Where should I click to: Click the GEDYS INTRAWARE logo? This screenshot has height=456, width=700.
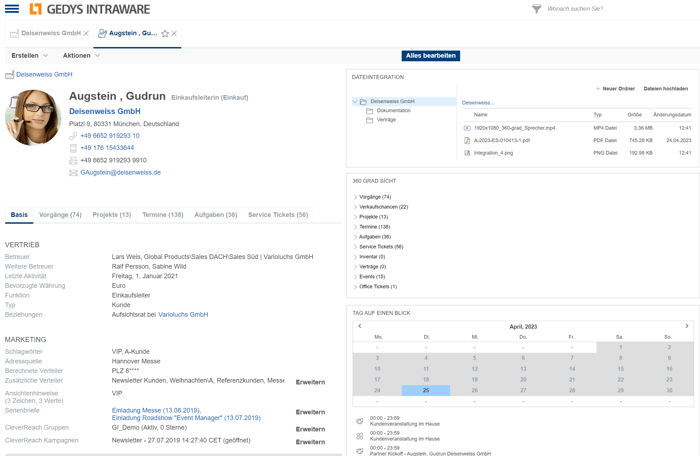pos(89,9)
